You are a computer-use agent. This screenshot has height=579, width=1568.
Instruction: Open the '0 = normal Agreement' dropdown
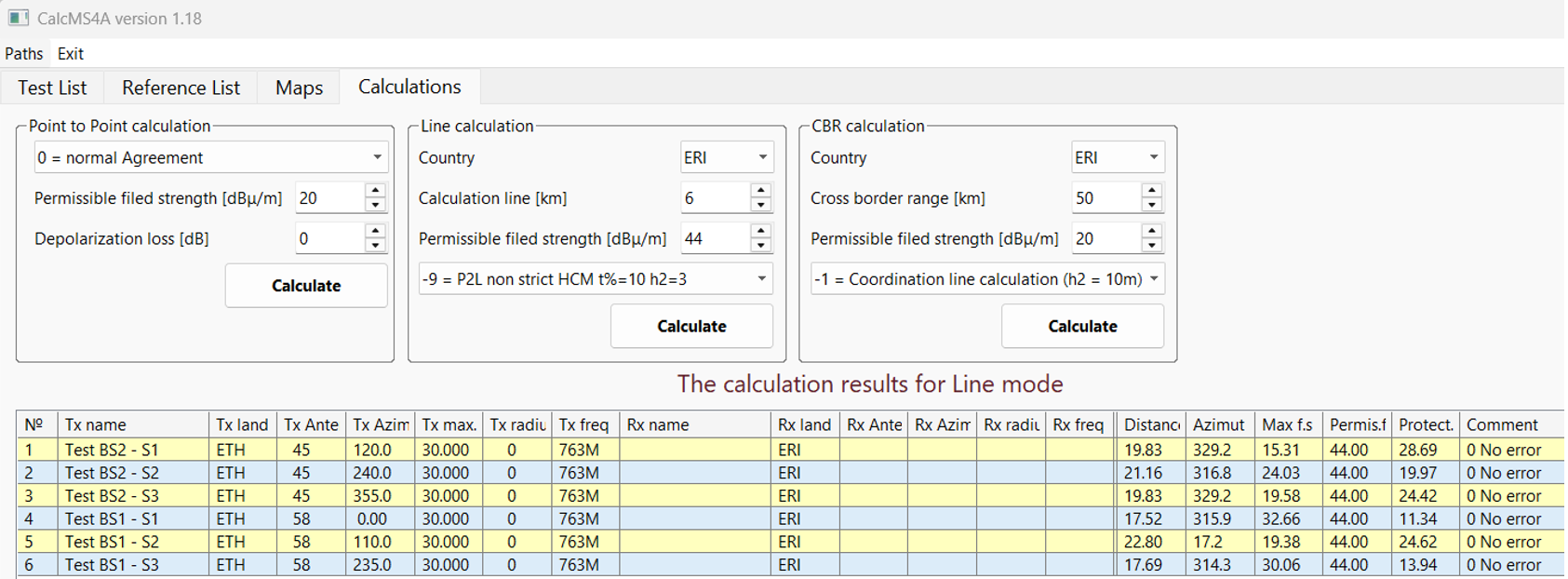coord(211,157)
